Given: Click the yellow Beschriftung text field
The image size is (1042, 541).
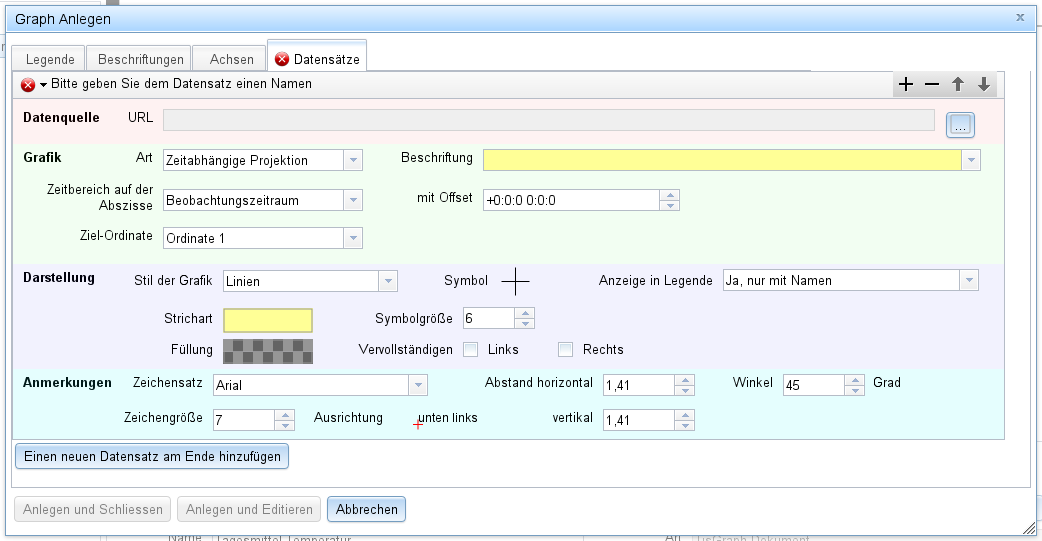Looking at the screenshot, I should [x=722, y=160].
